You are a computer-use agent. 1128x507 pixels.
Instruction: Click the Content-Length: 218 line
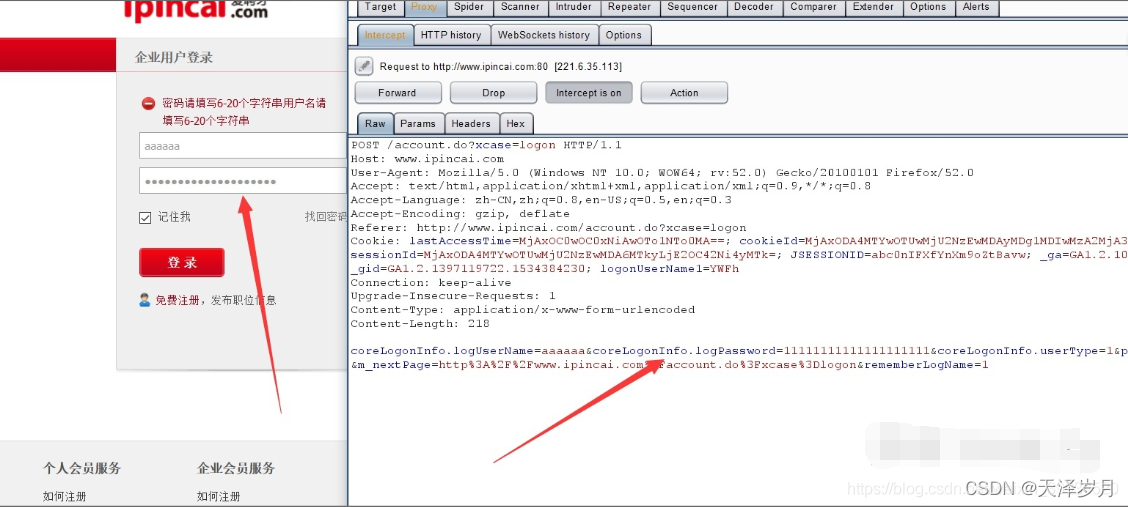coord(420,324)
